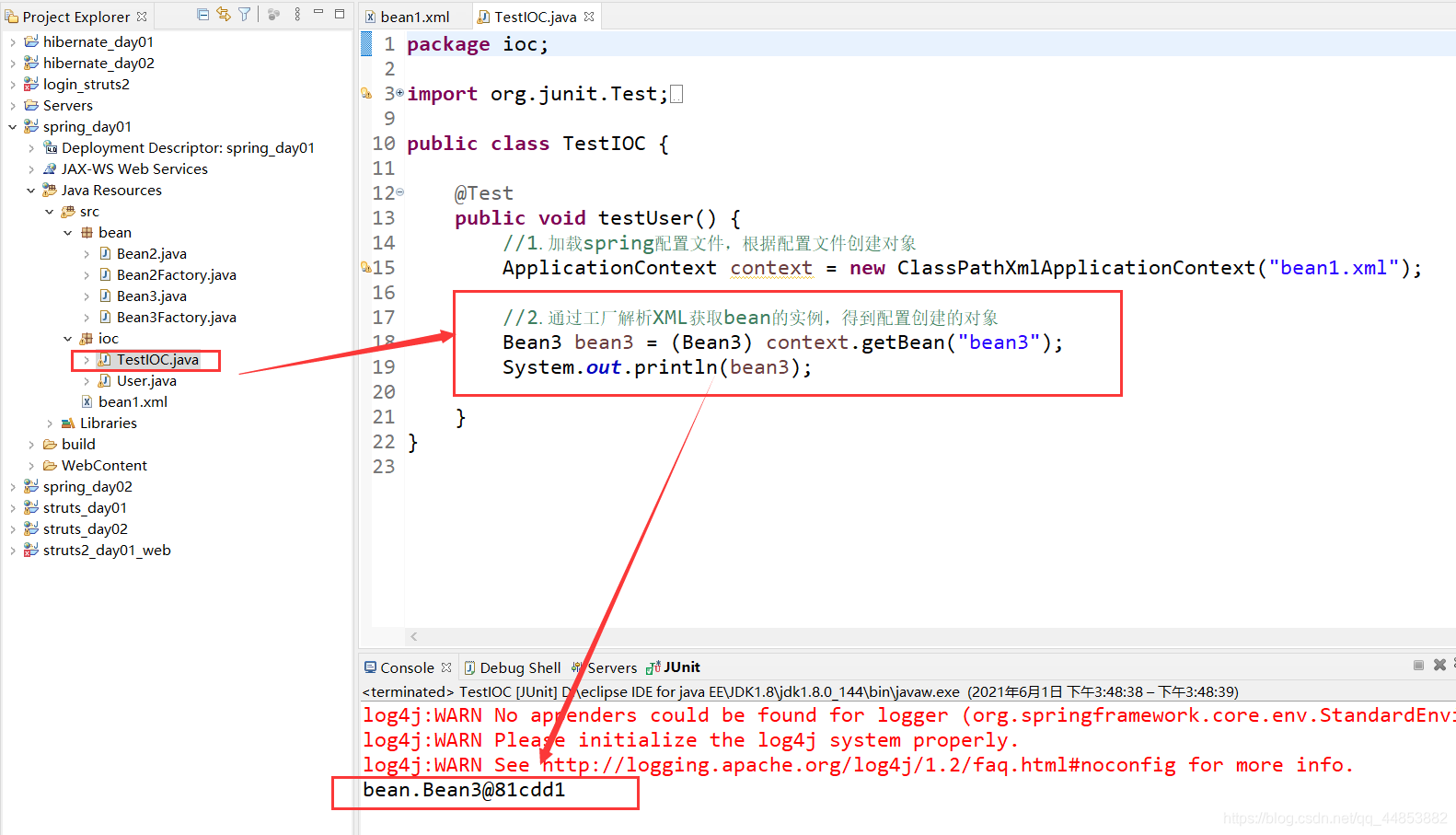Click the "bean1.xml" string in line 15
This screenshot has height=835, width=1456.
1334,268
